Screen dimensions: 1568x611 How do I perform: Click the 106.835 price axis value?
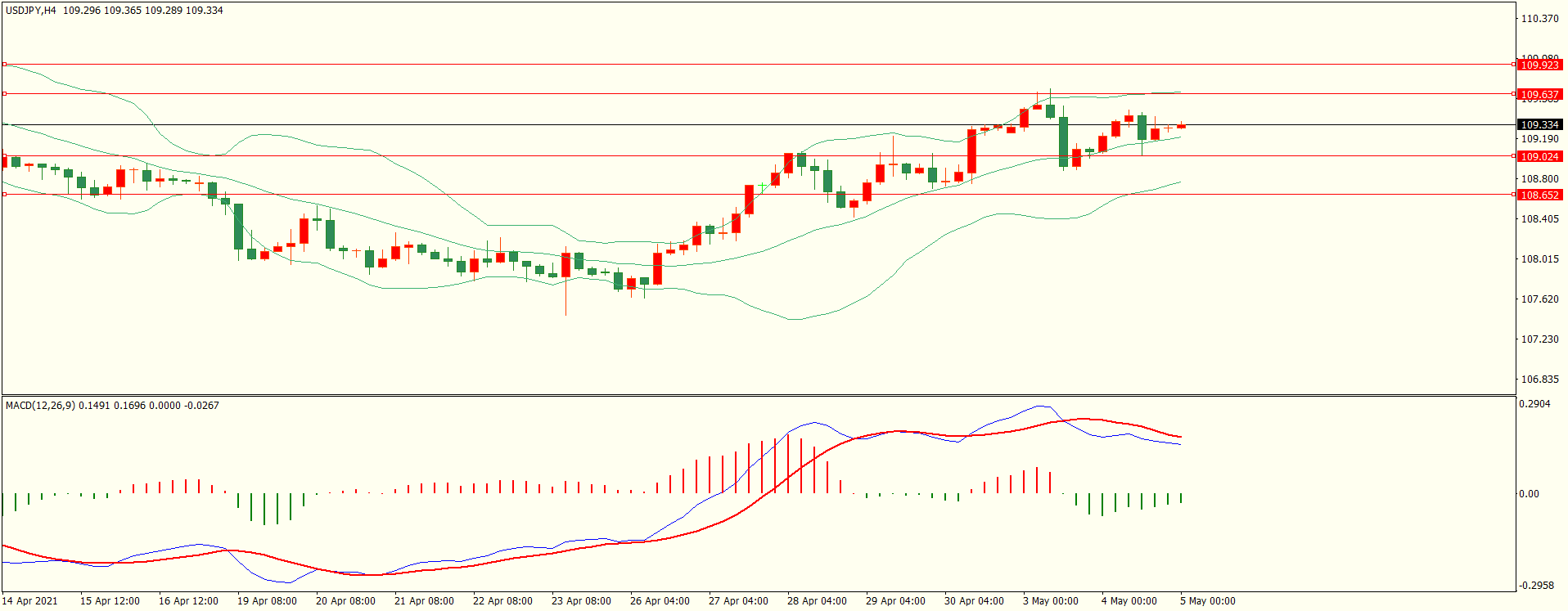[x=1539, y=379]
